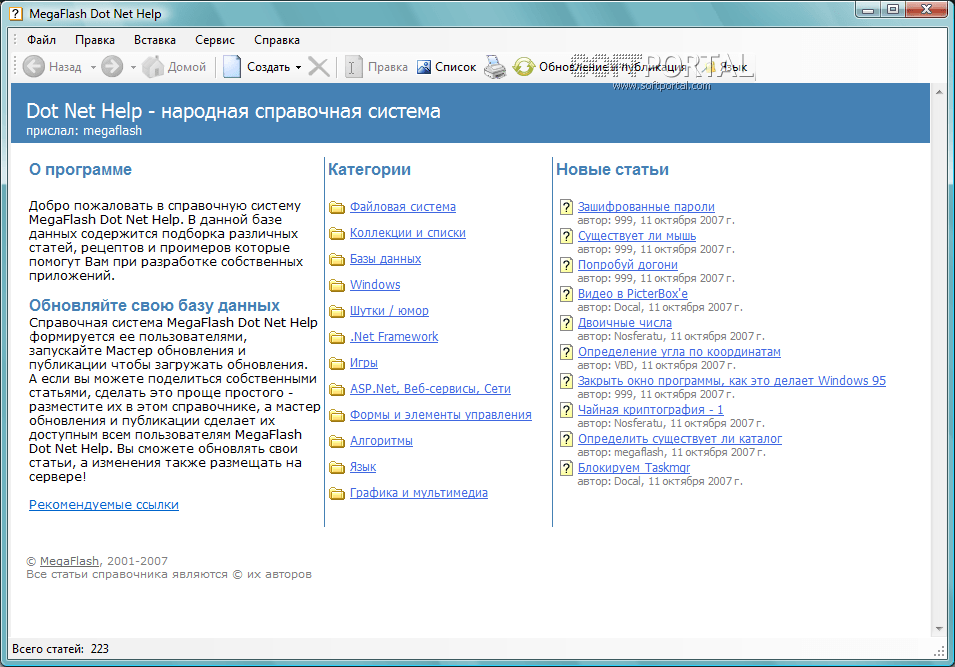Launch Обновление и публикация update icon
This screenshot has width=955, height=667.
[523, 66]
